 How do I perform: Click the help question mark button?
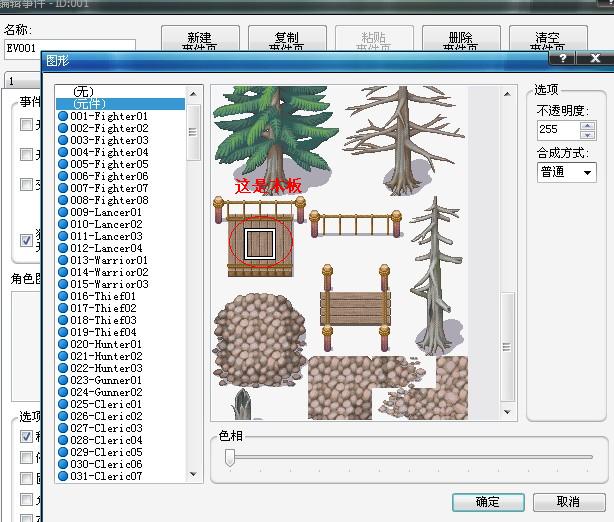coord(562,58)
